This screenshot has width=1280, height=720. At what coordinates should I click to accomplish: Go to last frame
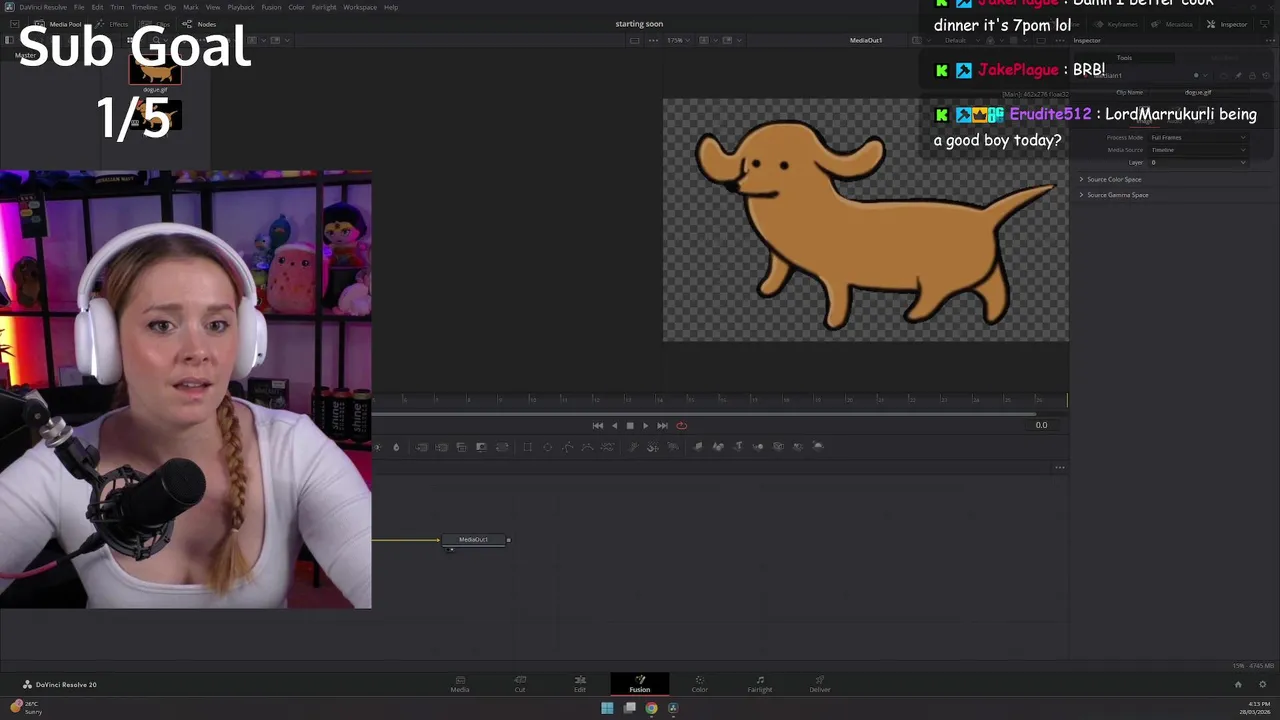coord(662,425)
